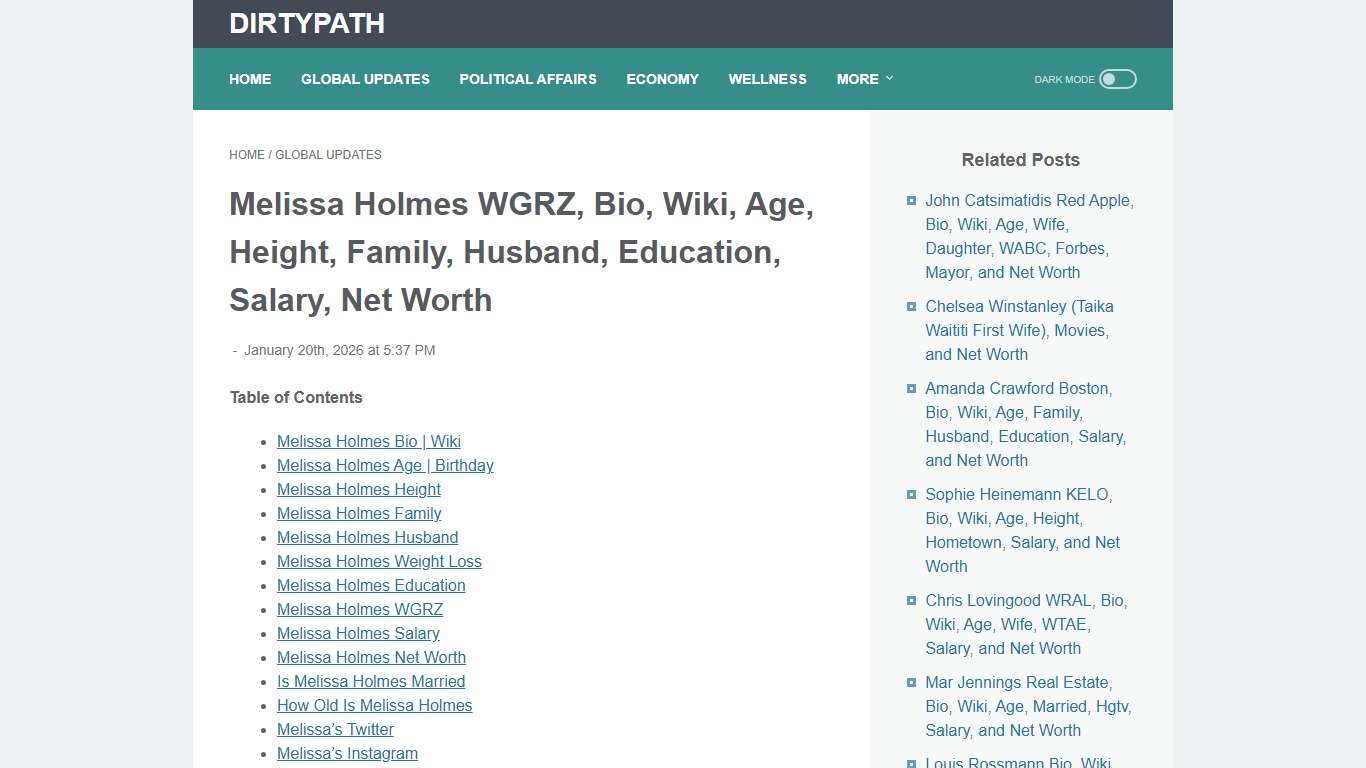The width and height of the screenshot is (1366, 768).
Task: Open the MORE menu chevron arrow
Action: (x=888, y=79)
